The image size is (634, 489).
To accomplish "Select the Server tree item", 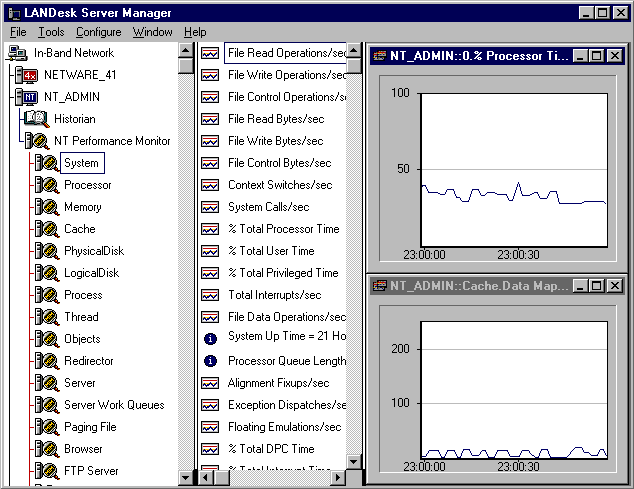I will [80, 383].
